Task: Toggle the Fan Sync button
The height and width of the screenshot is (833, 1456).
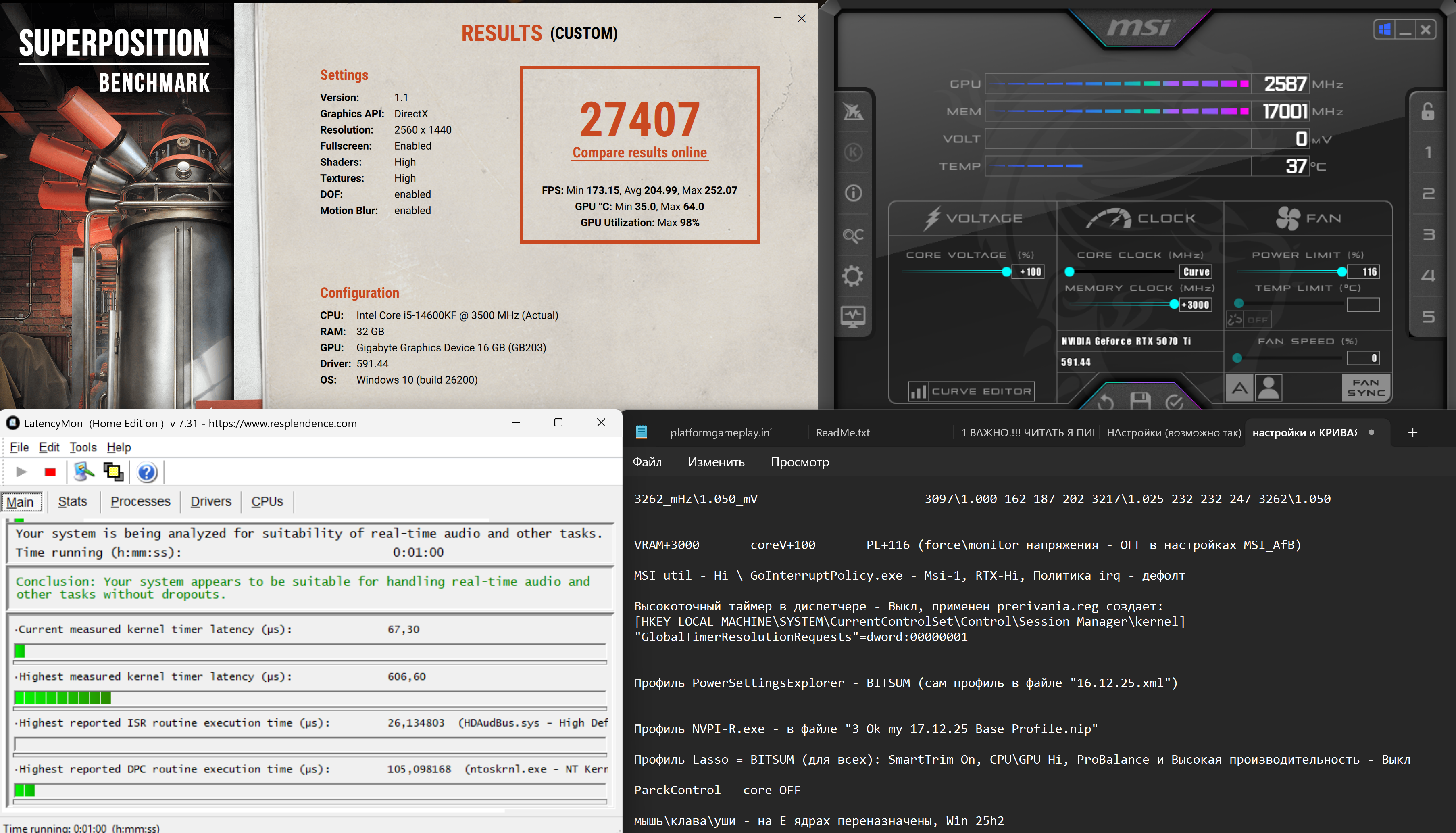Action: point(1366,388)
